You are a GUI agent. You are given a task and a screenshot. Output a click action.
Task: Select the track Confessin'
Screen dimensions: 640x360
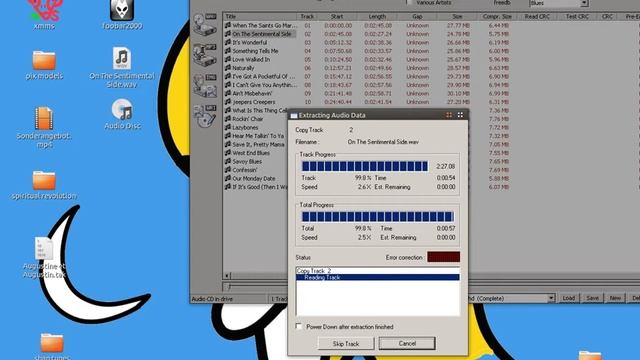click(x=244, y=170)
